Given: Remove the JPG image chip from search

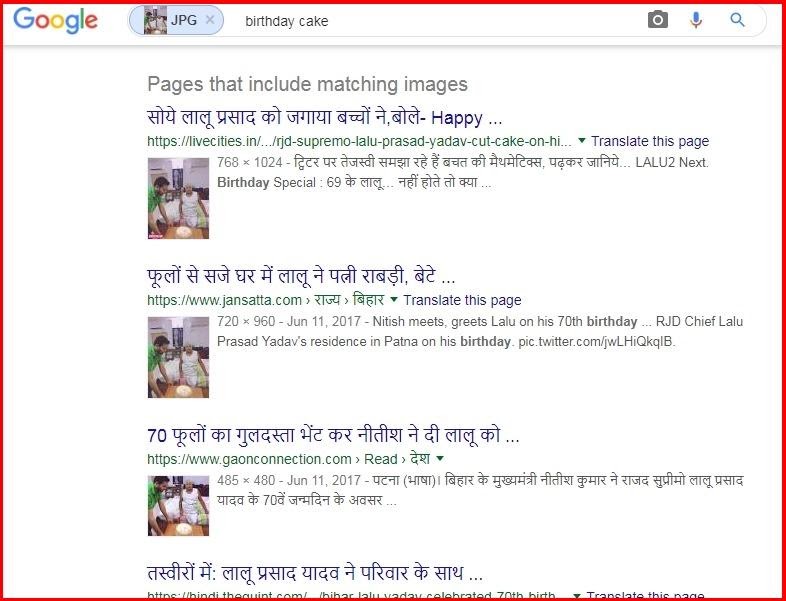Looking at the screenshot, I should point(210,20).
